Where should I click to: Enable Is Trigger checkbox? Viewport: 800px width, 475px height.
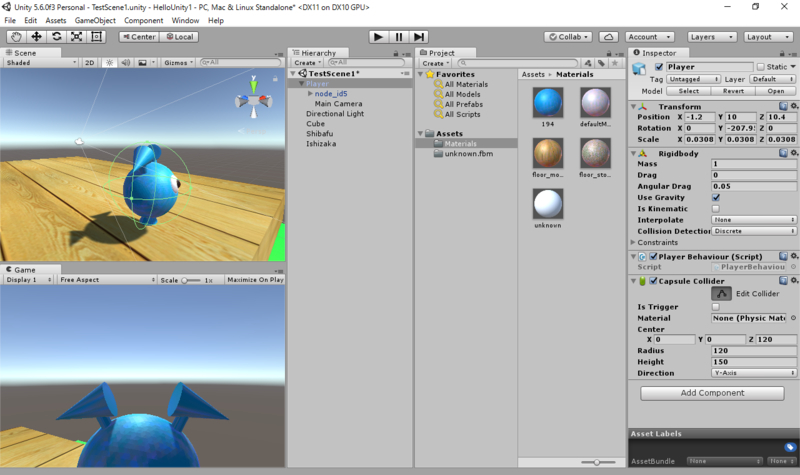716,307
